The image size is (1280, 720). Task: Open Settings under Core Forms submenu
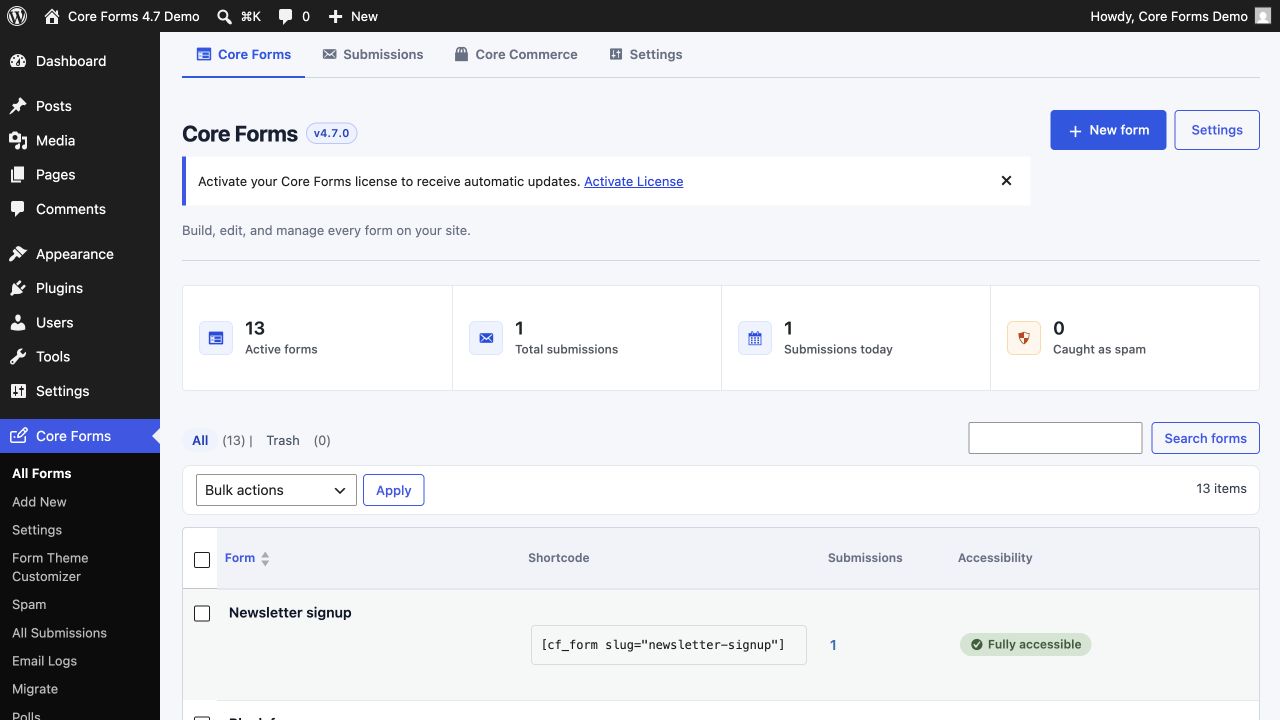[37, 530]
